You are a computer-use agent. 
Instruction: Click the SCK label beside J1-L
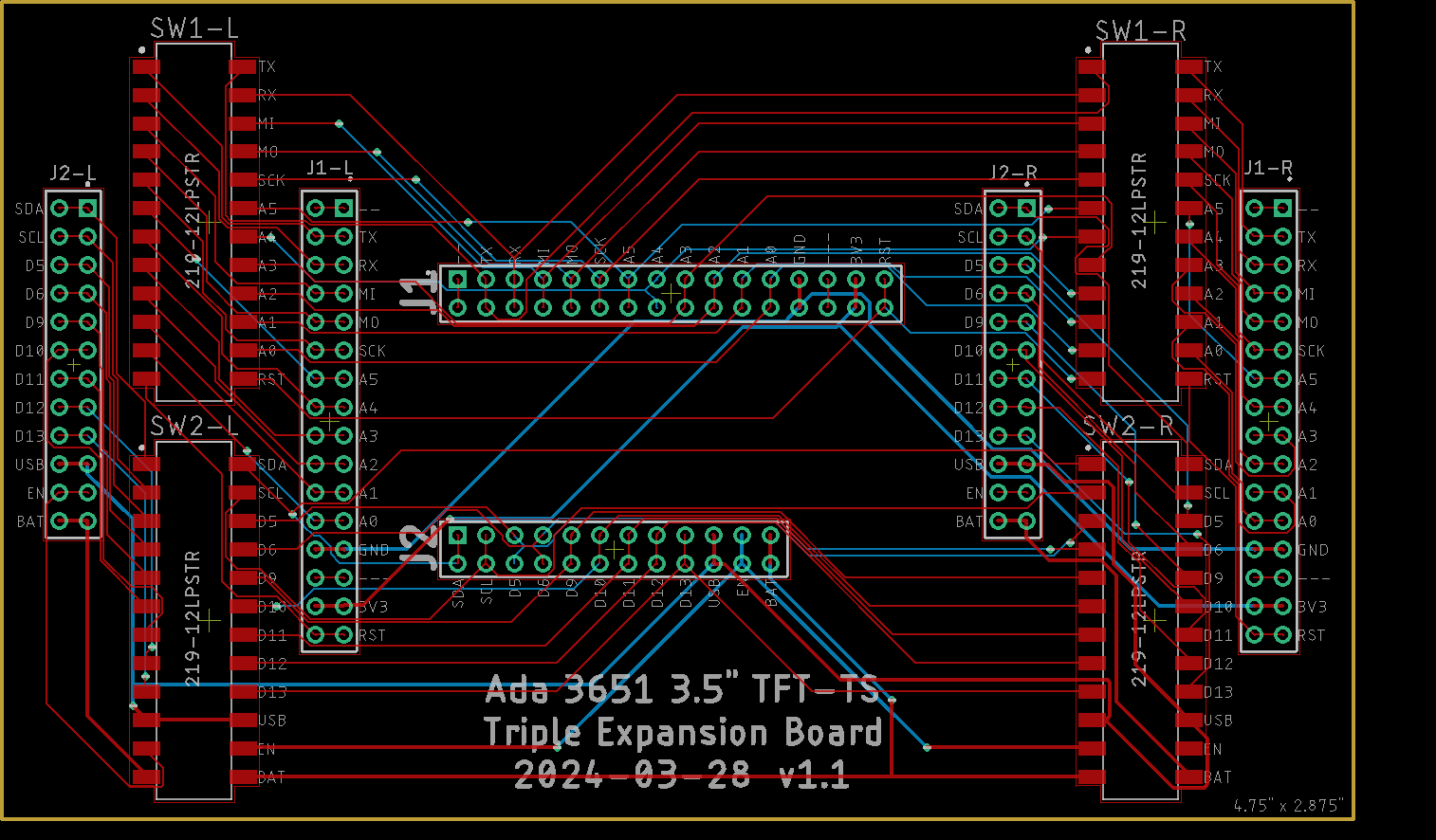coord(373,351)
